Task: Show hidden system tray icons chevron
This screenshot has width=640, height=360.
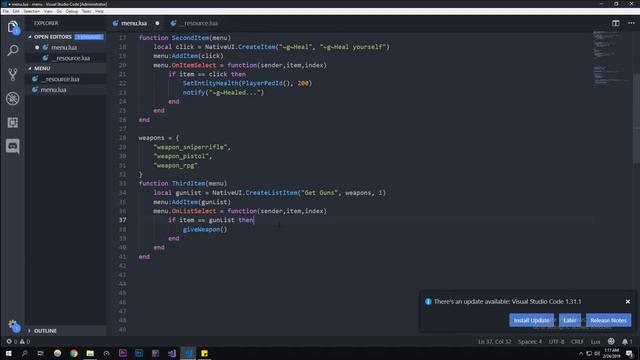Action: [x=581, y=353]
